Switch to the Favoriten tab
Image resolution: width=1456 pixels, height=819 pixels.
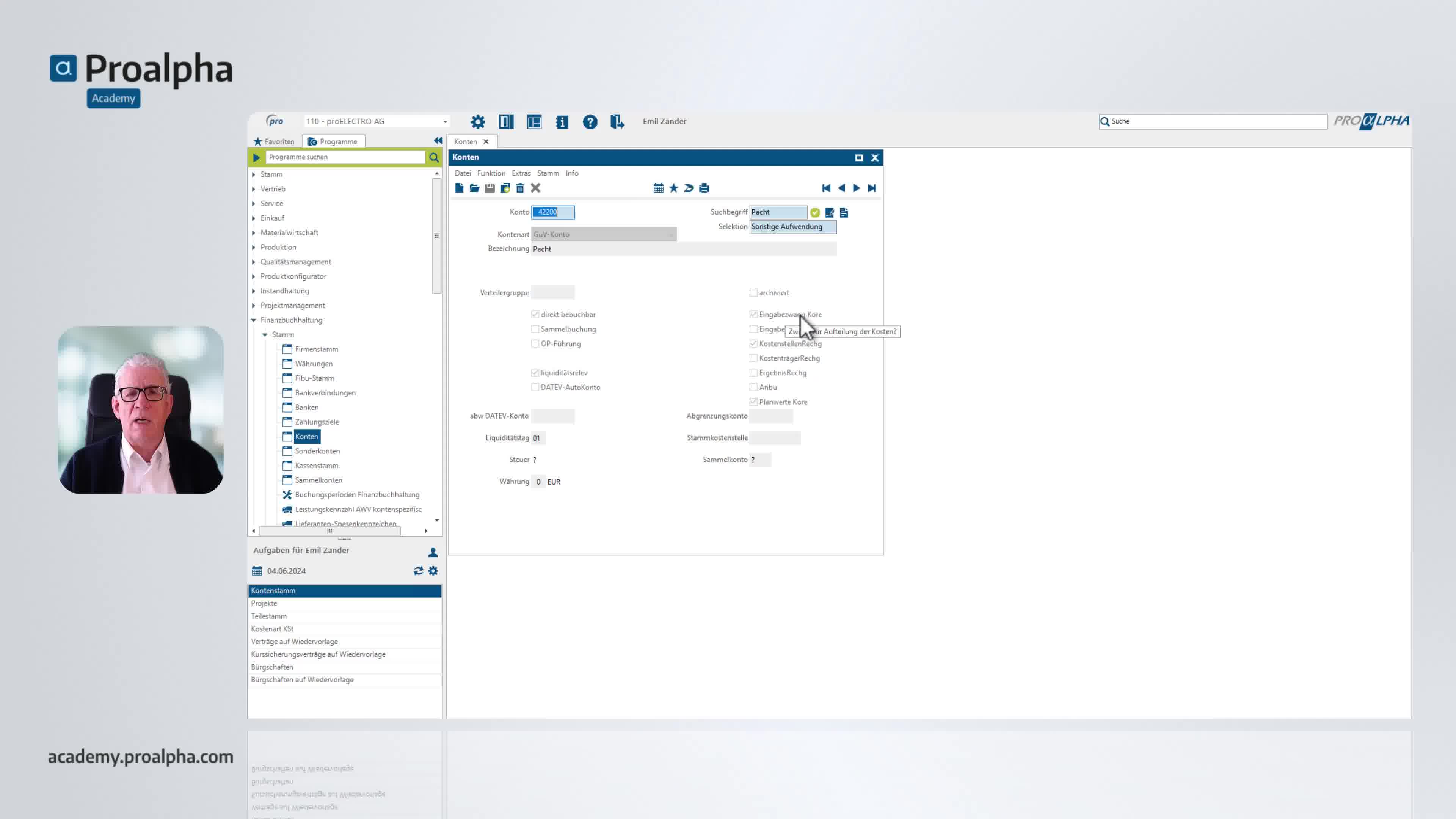click(x=274, y=141)
